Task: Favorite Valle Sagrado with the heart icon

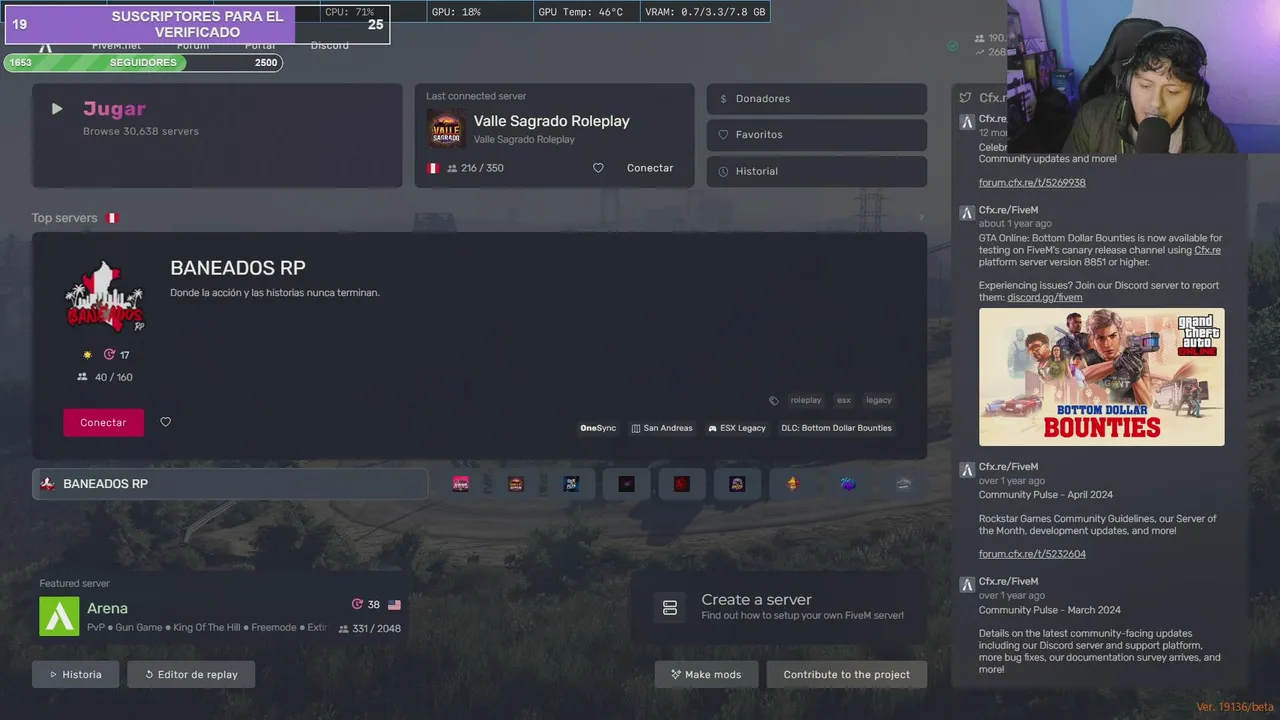Action: tap(598, 168)
